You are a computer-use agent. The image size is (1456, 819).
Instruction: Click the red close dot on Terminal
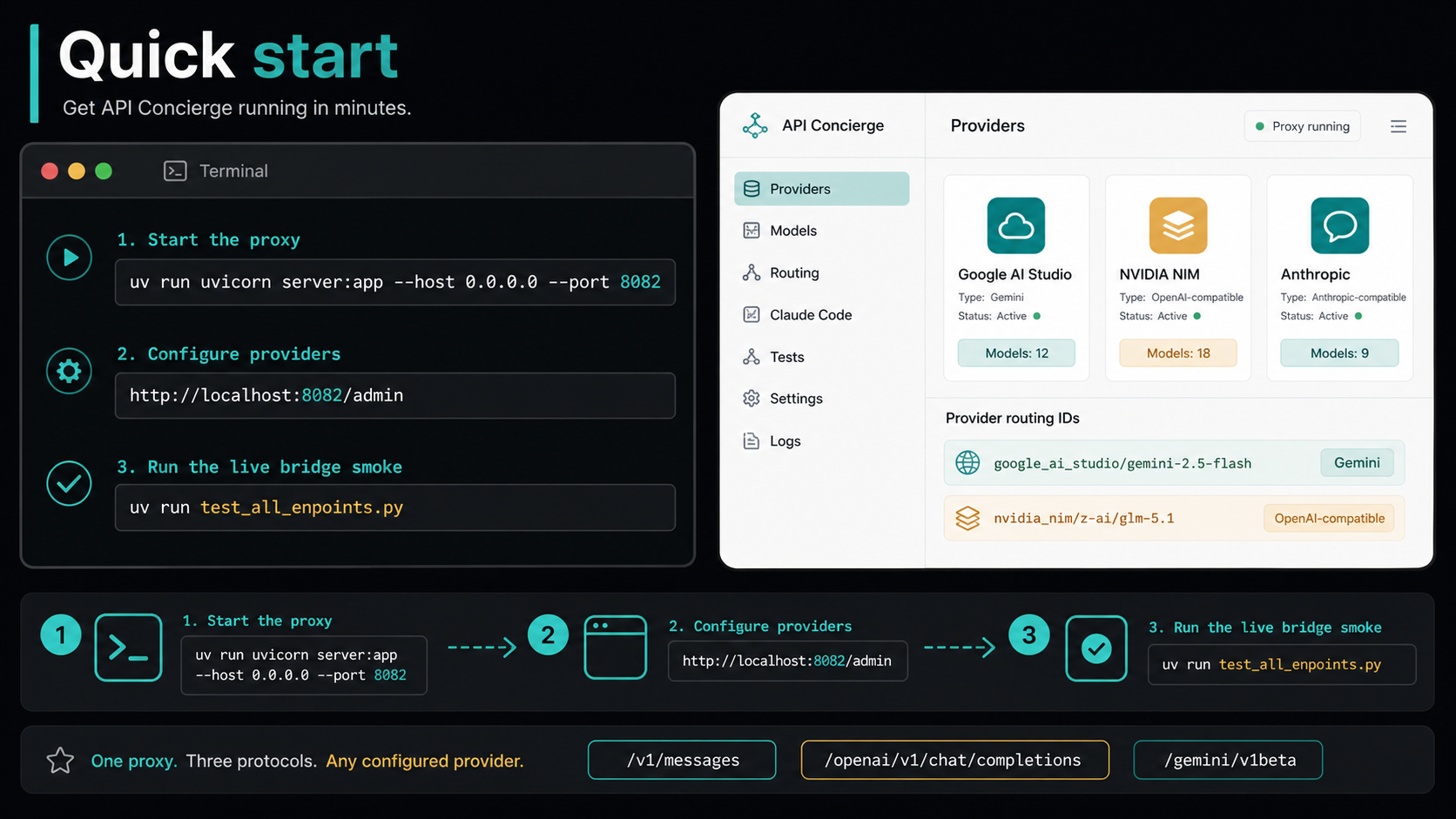[x=50, y=171]
